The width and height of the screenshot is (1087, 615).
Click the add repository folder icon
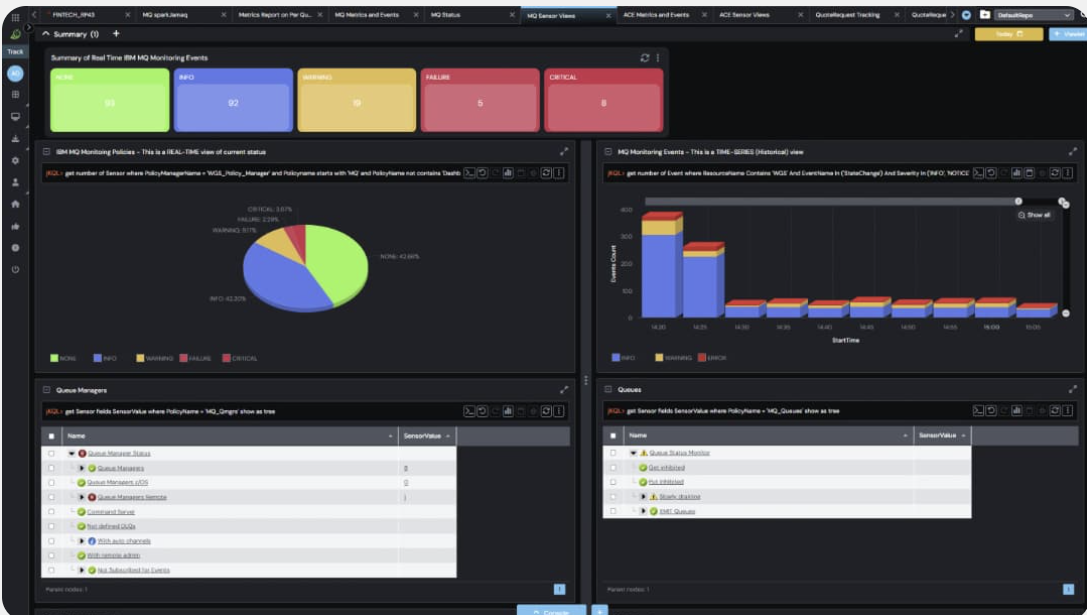click(x=984, y=15)
